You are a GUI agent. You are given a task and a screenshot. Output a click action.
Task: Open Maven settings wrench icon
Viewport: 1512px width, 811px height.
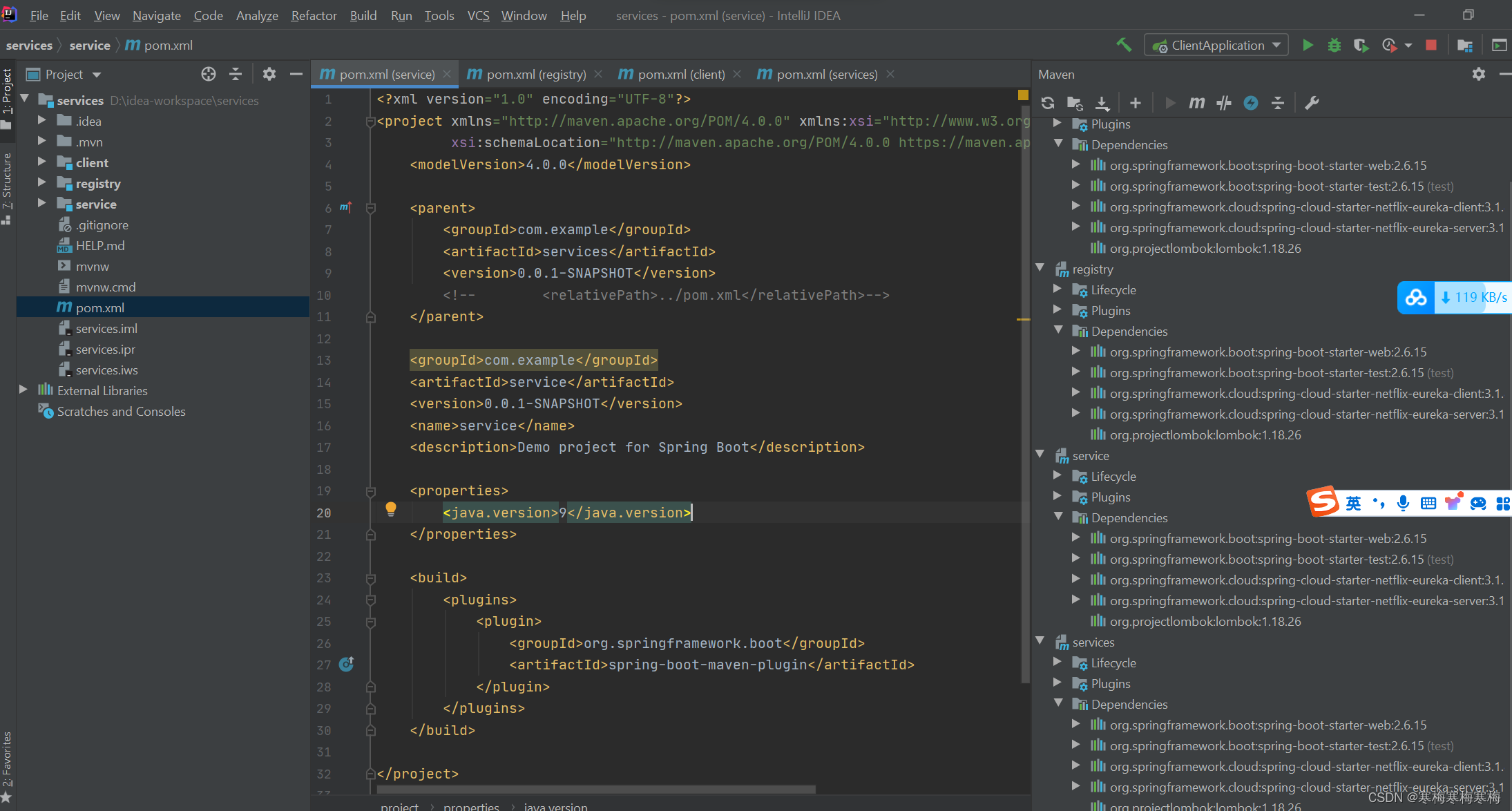coord(1311,103)
